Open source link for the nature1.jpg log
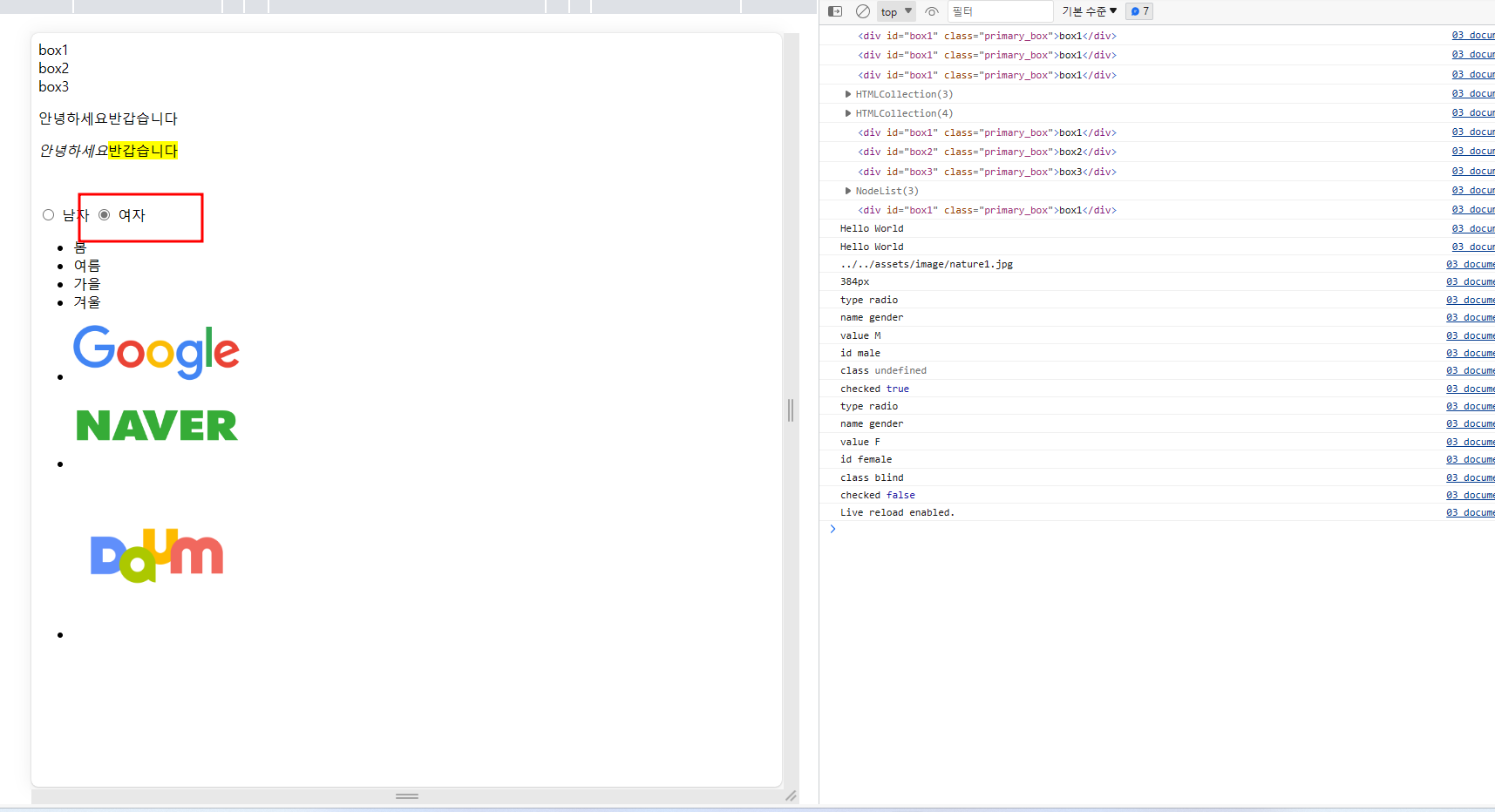Viewport: 1495px width, 812px height. click(x=1471, y=264)
